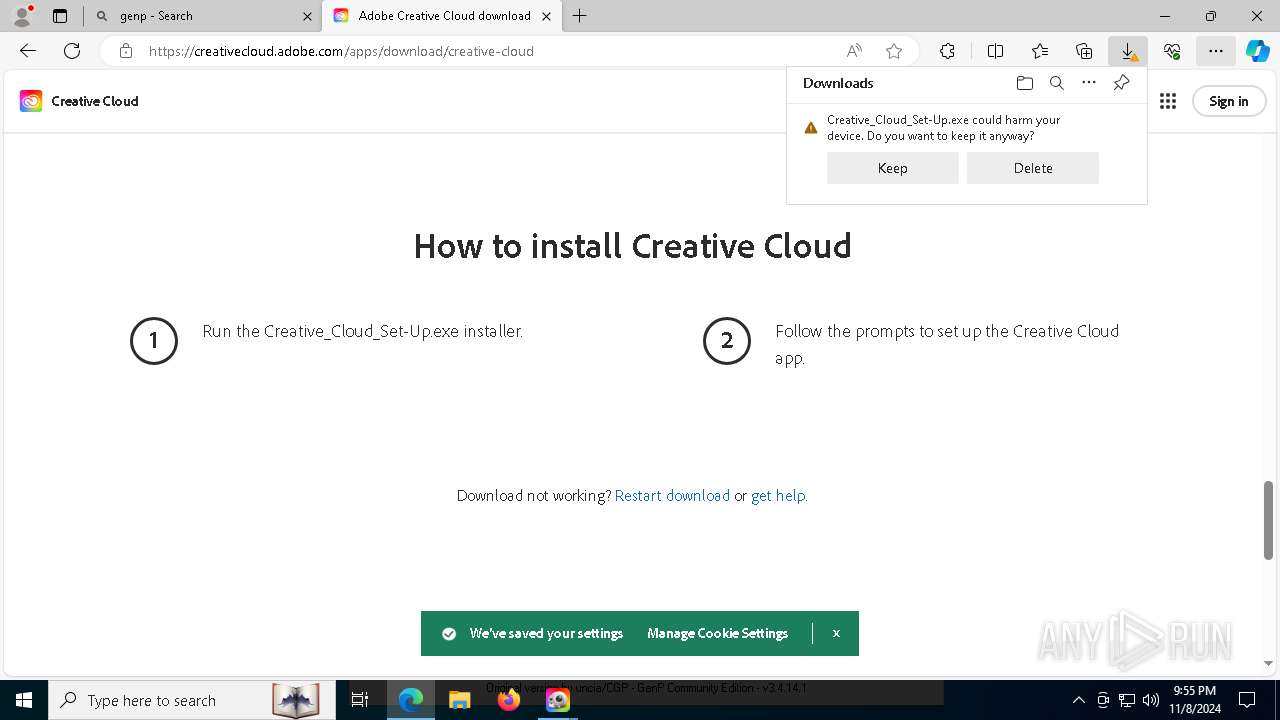Screen dimensions: 1280x720
Task: Open Edge Settings and more menu
Action: click(x=1216, y=51)
